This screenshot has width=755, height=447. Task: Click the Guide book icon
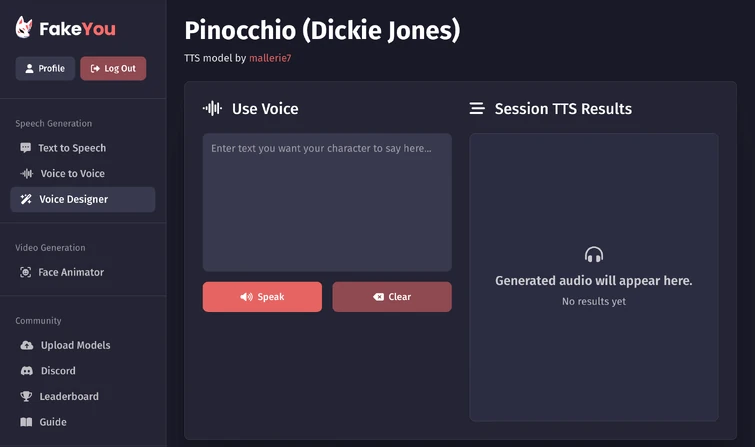pyautogui.click(x=27, y=422)
